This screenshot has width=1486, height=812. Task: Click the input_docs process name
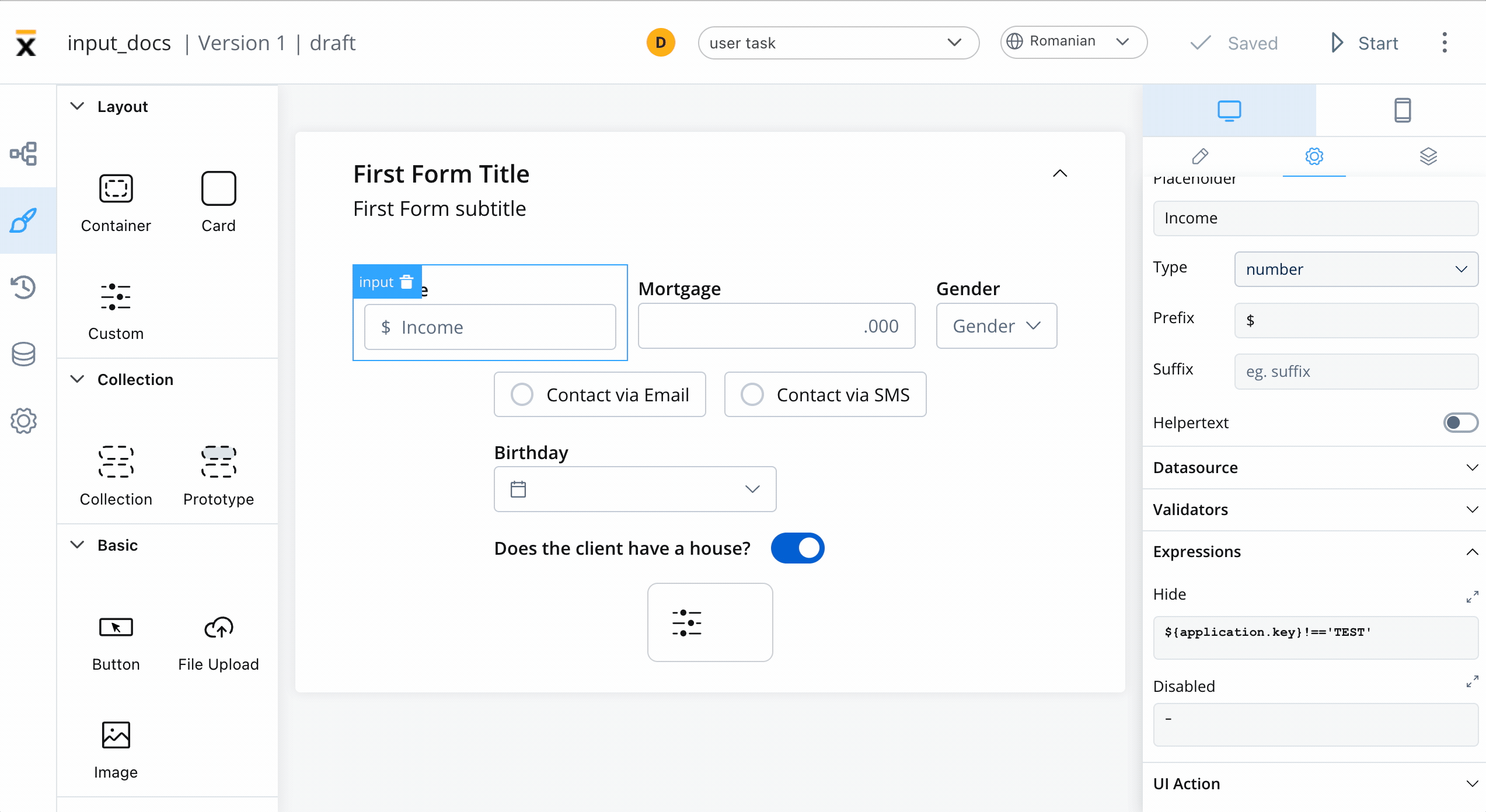pos(119,43)
